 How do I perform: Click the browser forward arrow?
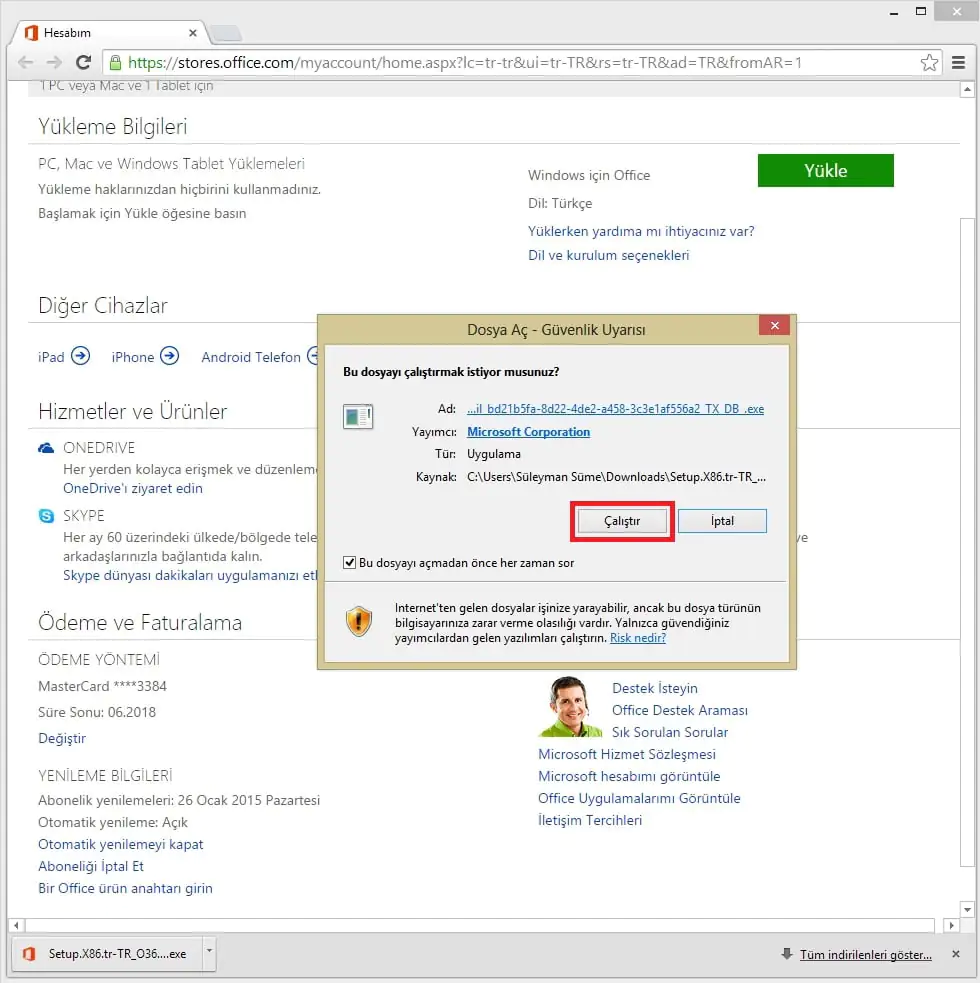[55, 62]
